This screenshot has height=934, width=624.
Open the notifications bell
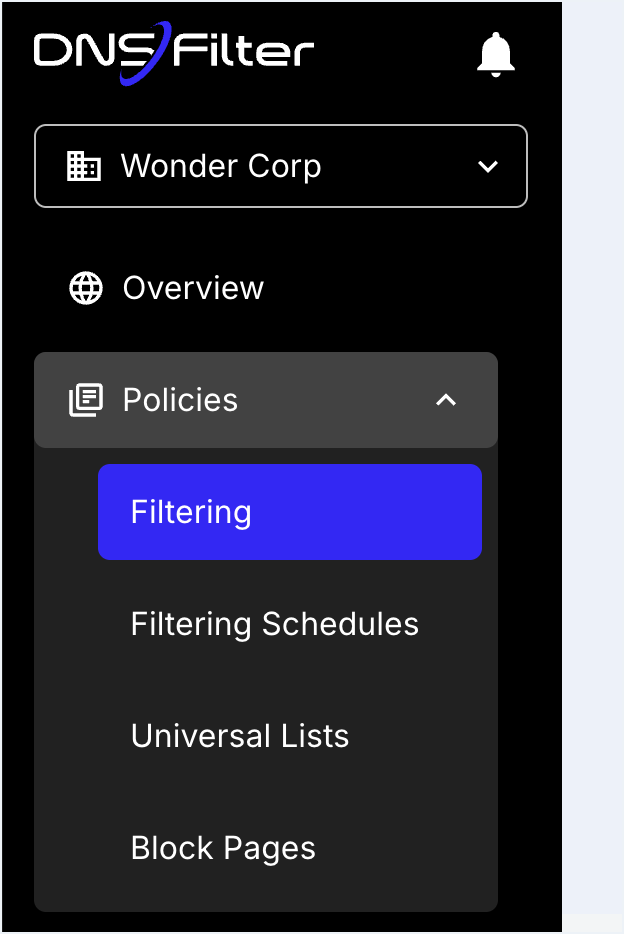pos(495,54)
